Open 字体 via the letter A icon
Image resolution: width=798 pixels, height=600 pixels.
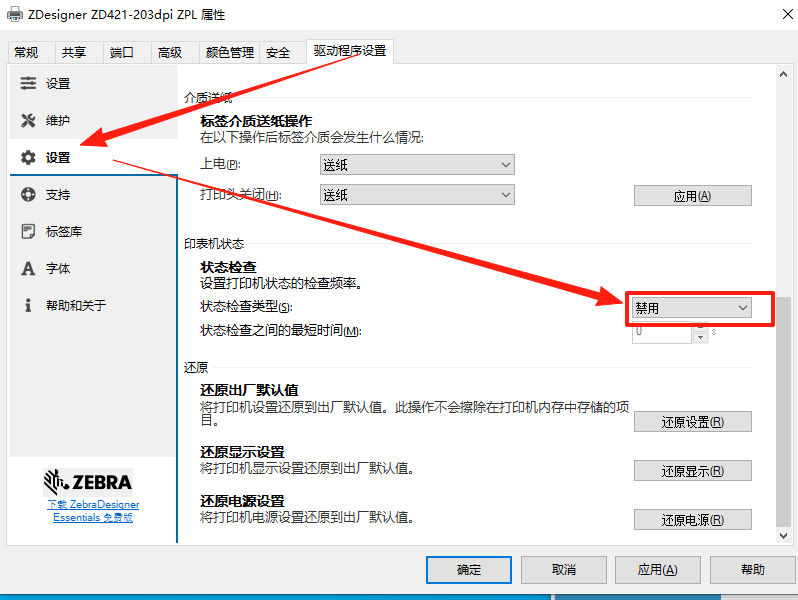28,269
